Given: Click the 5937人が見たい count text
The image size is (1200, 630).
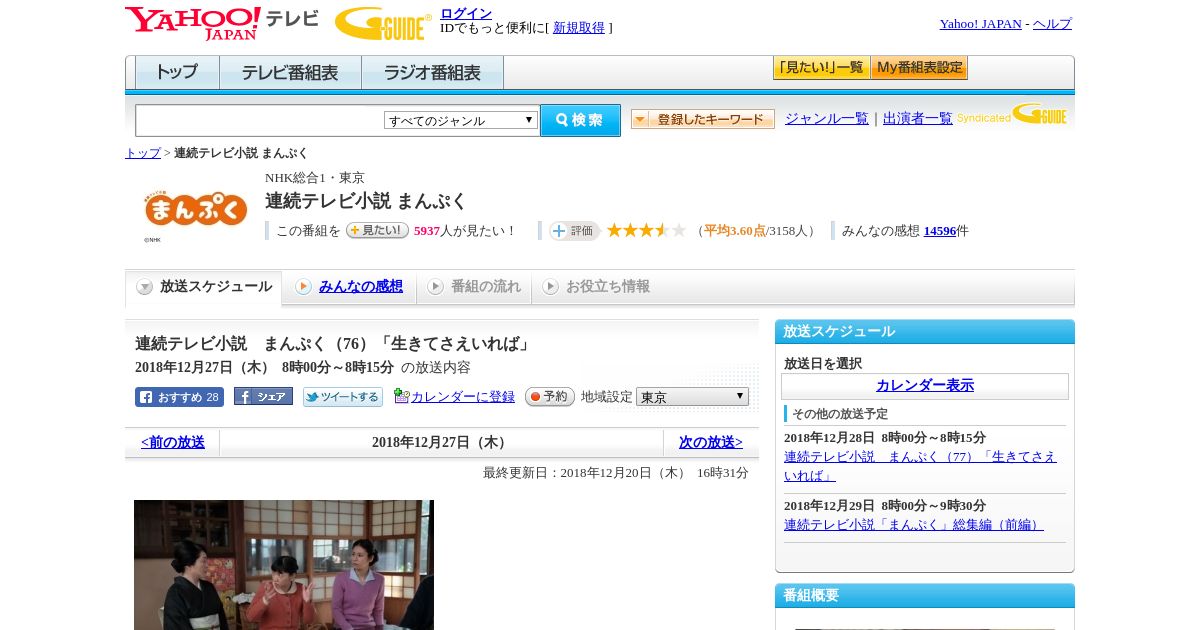Looking at the screenshot, I should pyautogui.click(x=465, y=231).
